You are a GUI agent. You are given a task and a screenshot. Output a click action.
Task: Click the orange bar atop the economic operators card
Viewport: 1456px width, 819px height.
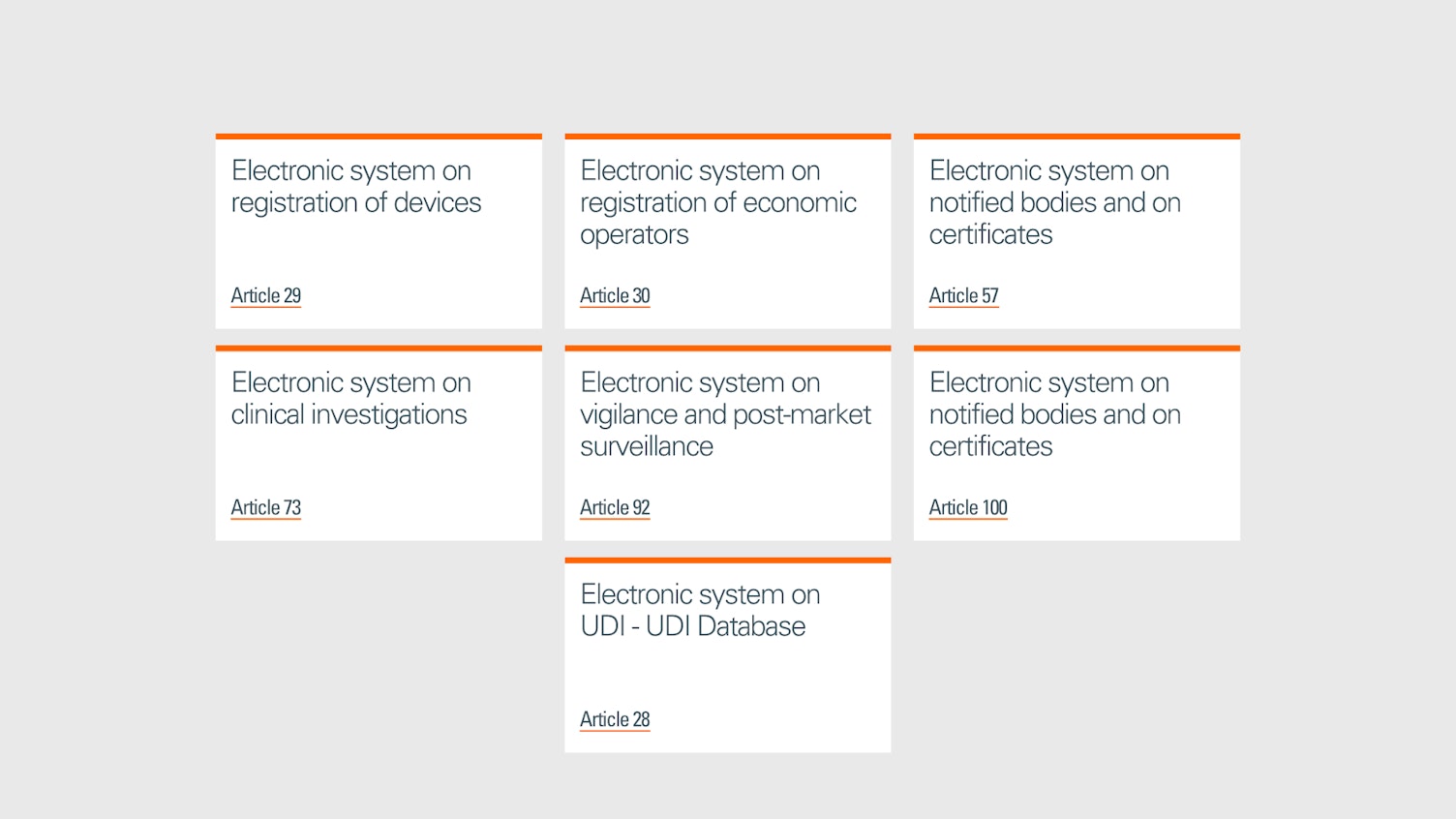point(728,136)
